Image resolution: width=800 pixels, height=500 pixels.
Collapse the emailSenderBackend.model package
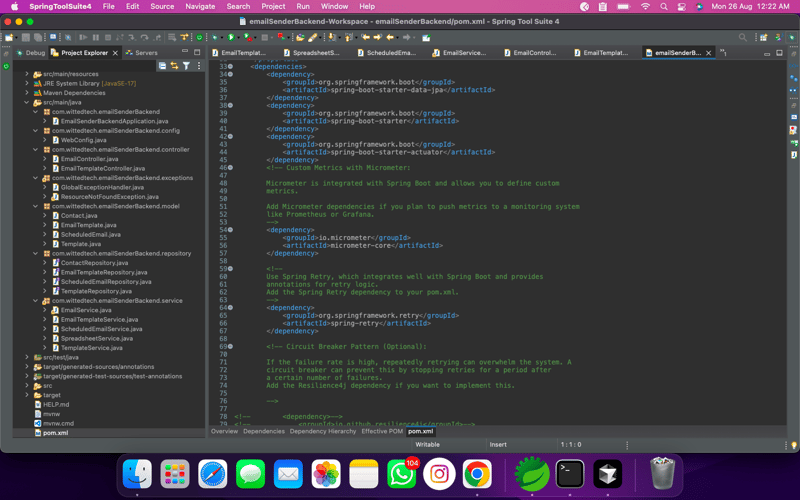click(x=35, y=206)
